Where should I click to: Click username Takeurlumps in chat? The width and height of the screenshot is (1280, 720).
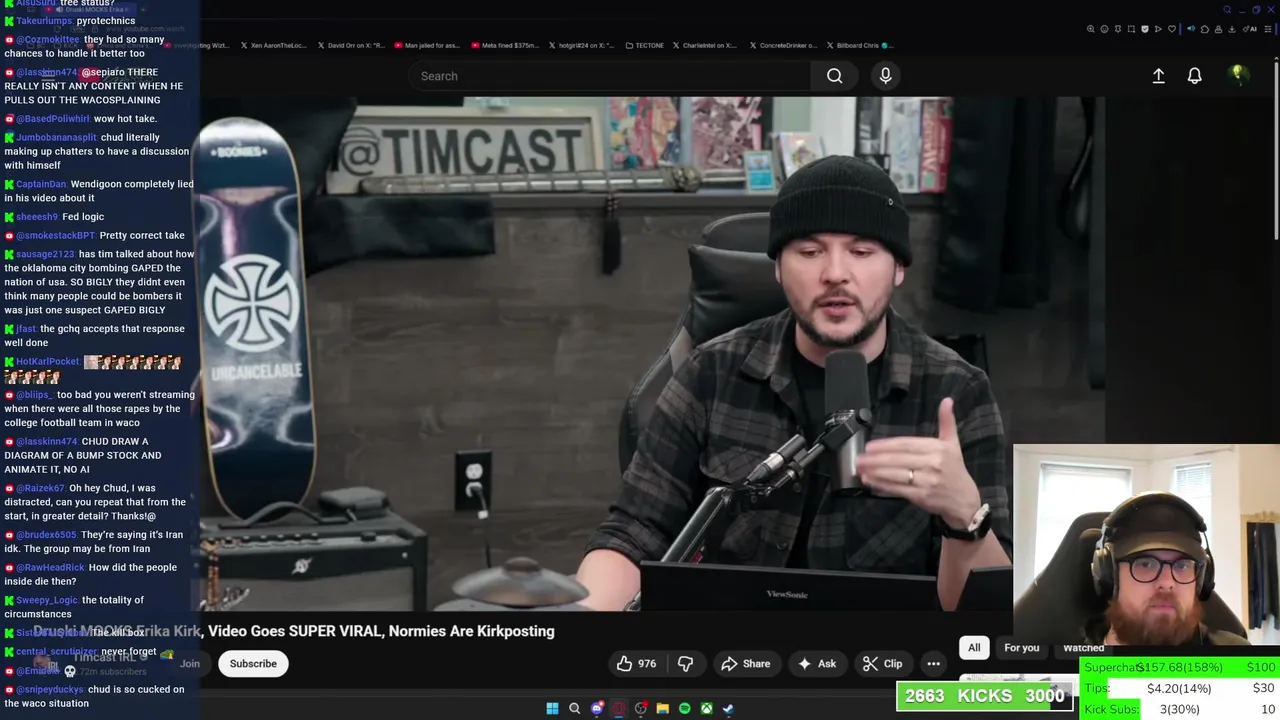(45, 21)
